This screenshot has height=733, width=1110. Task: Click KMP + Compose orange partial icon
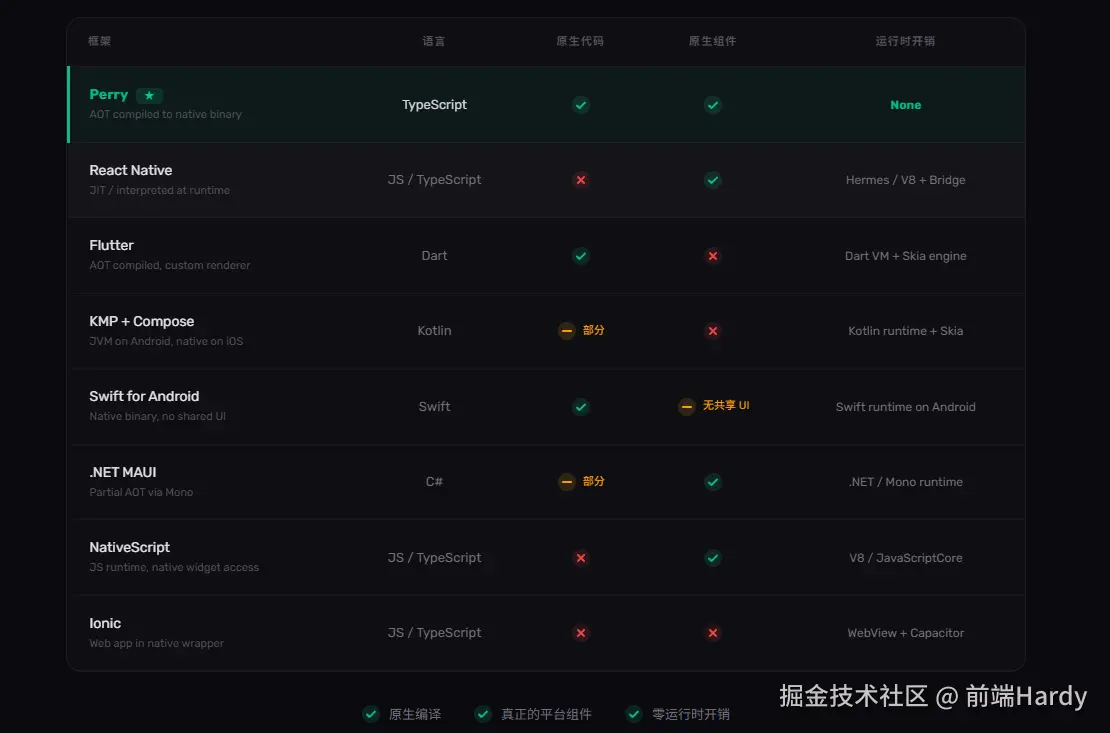pos(566,331)
